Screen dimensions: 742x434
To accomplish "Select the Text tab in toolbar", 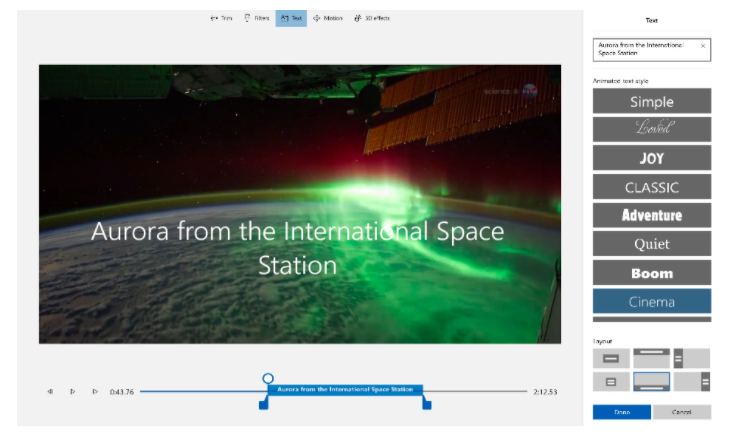I will (291, 18).
